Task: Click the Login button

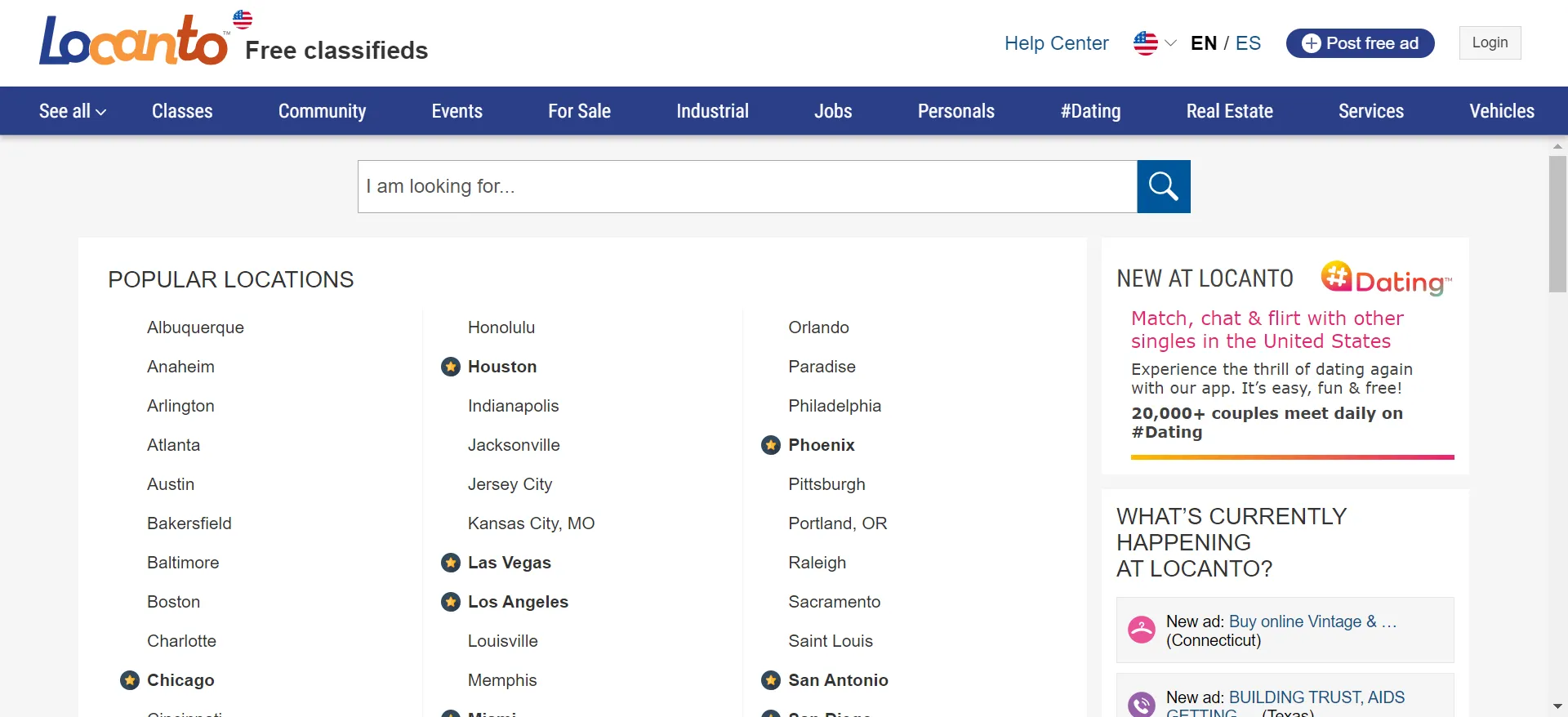Action: point(1490,42)
